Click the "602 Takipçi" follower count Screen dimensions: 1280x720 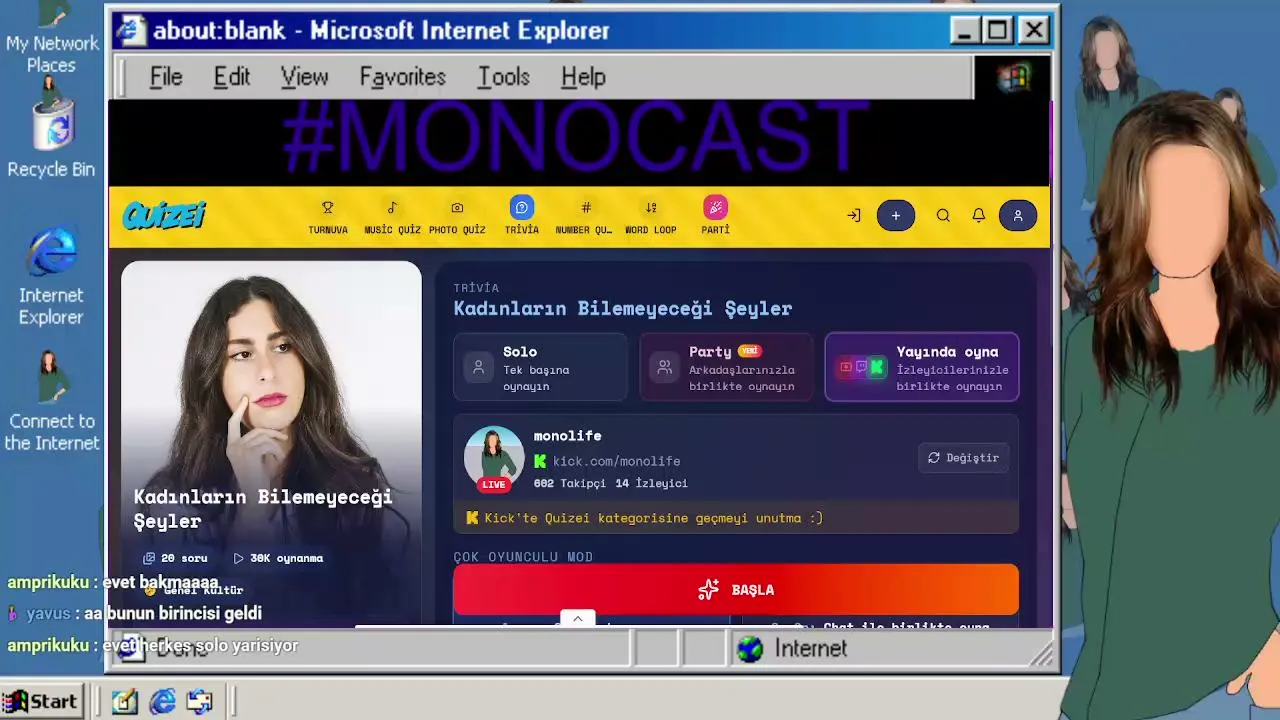570,483
